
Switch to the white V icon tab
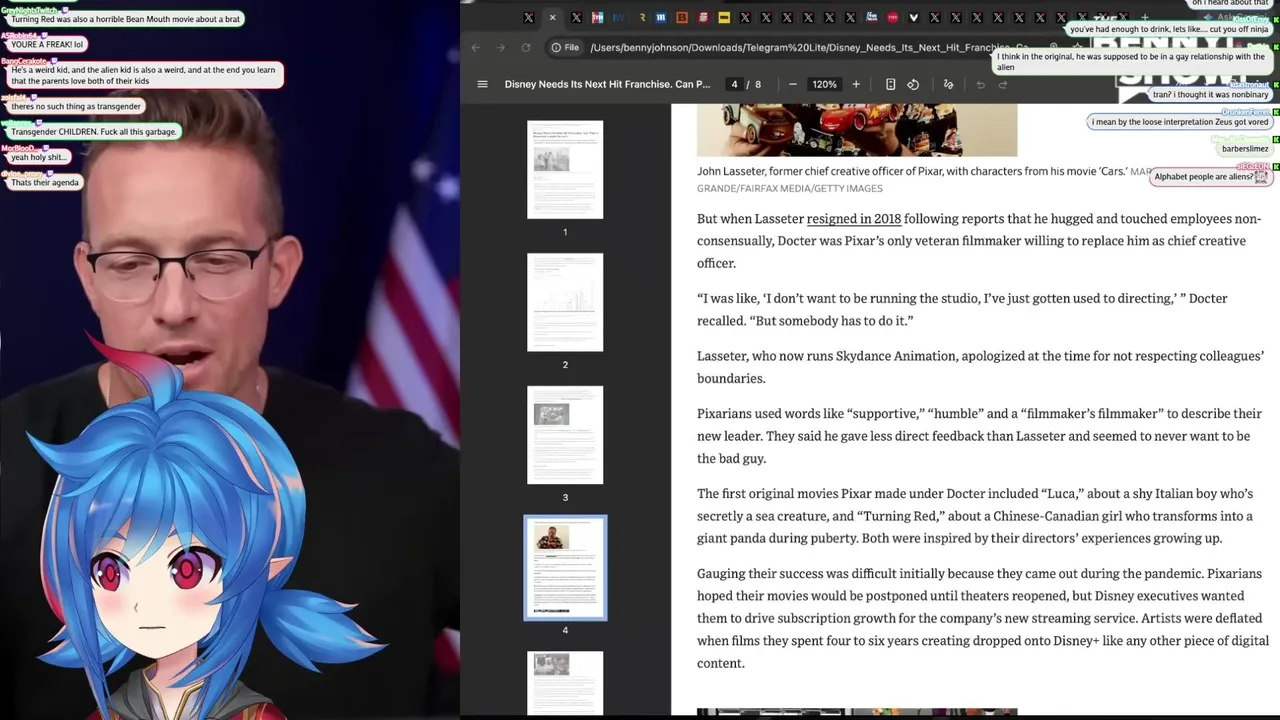(x=914, y=17)
